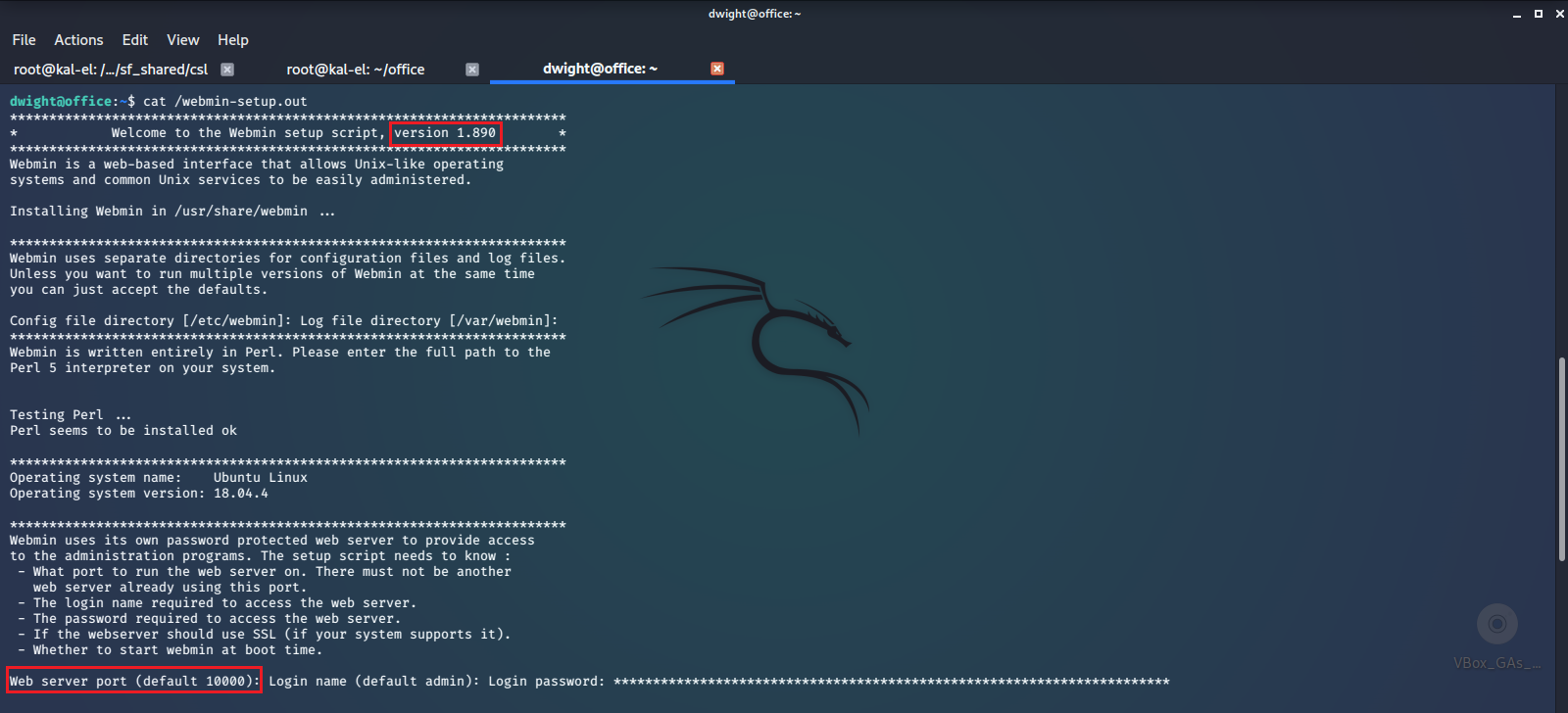Click the window title 'dwight@office: ~'
The image size is (1568, 713).
coord(755,14)
